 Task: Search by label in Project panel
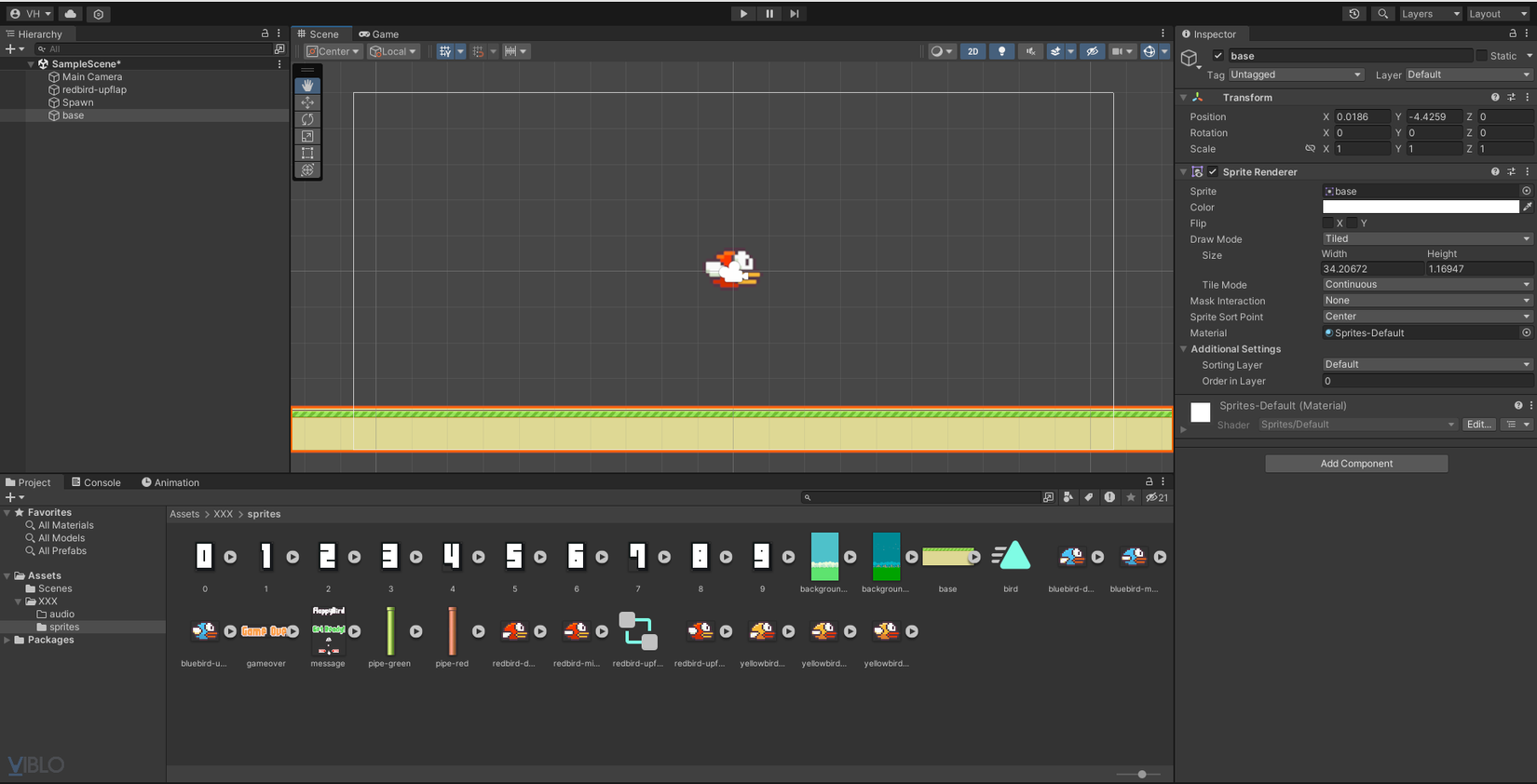coord(1089,497)
